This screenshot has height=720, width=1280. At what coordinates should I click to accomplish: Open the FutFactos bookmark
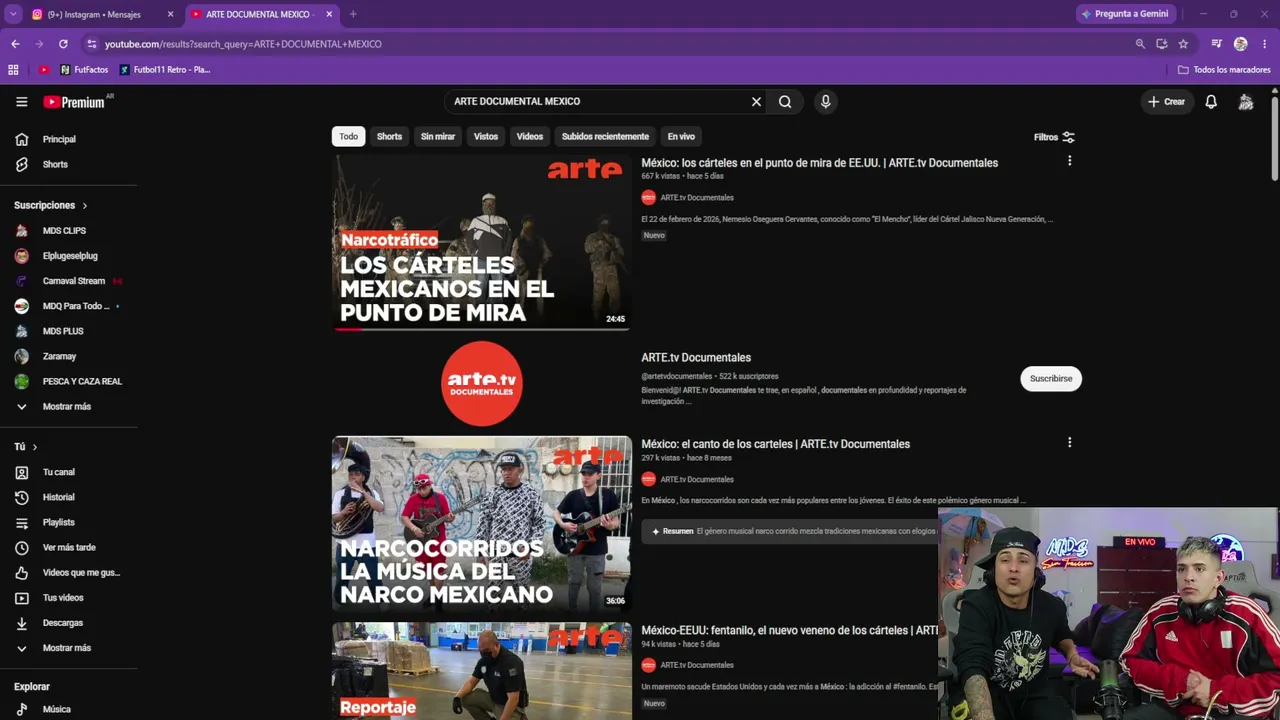click(x=84, y=70)
